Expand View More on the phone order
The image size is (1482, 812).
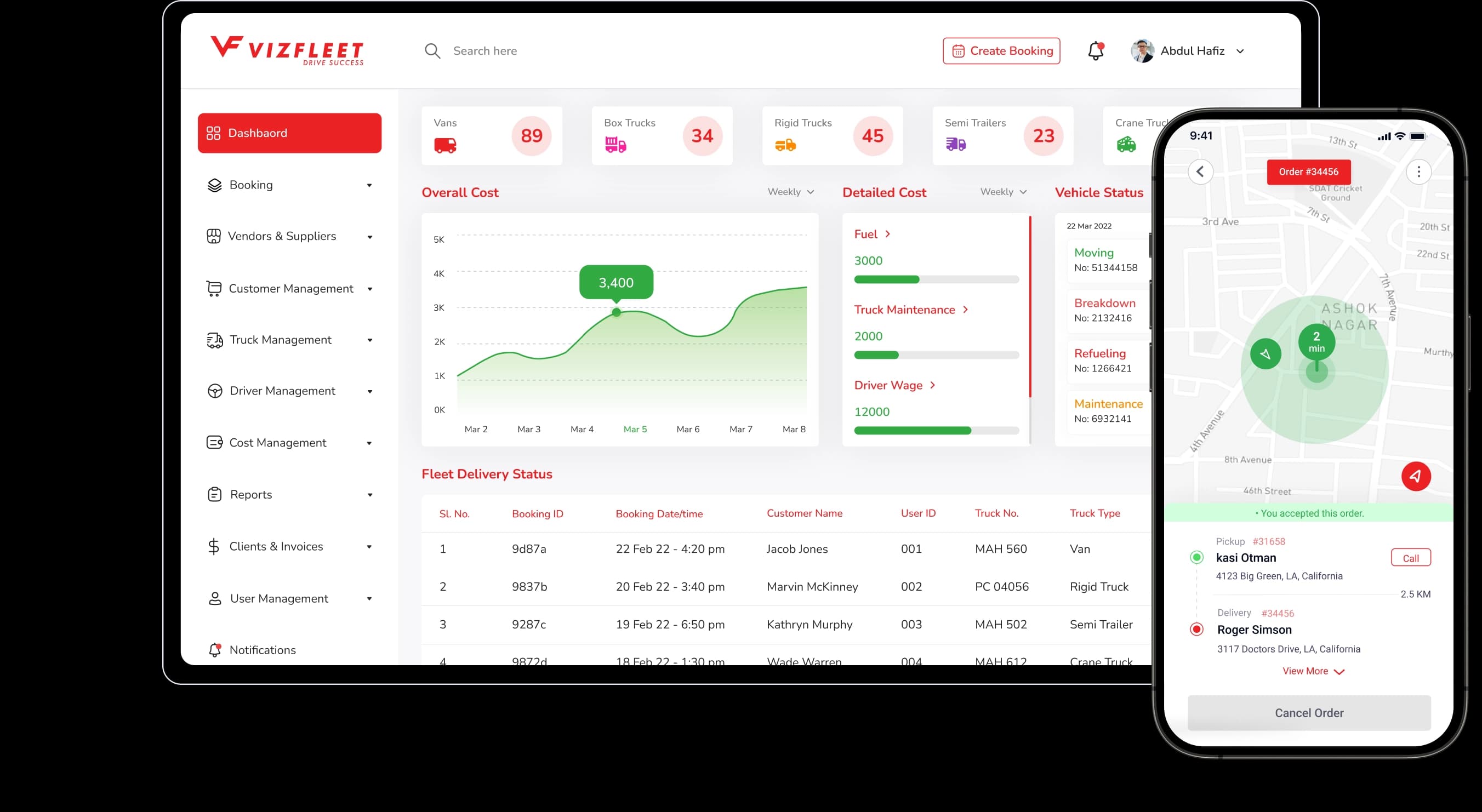pyautogui.click(x=1313, y=671)
